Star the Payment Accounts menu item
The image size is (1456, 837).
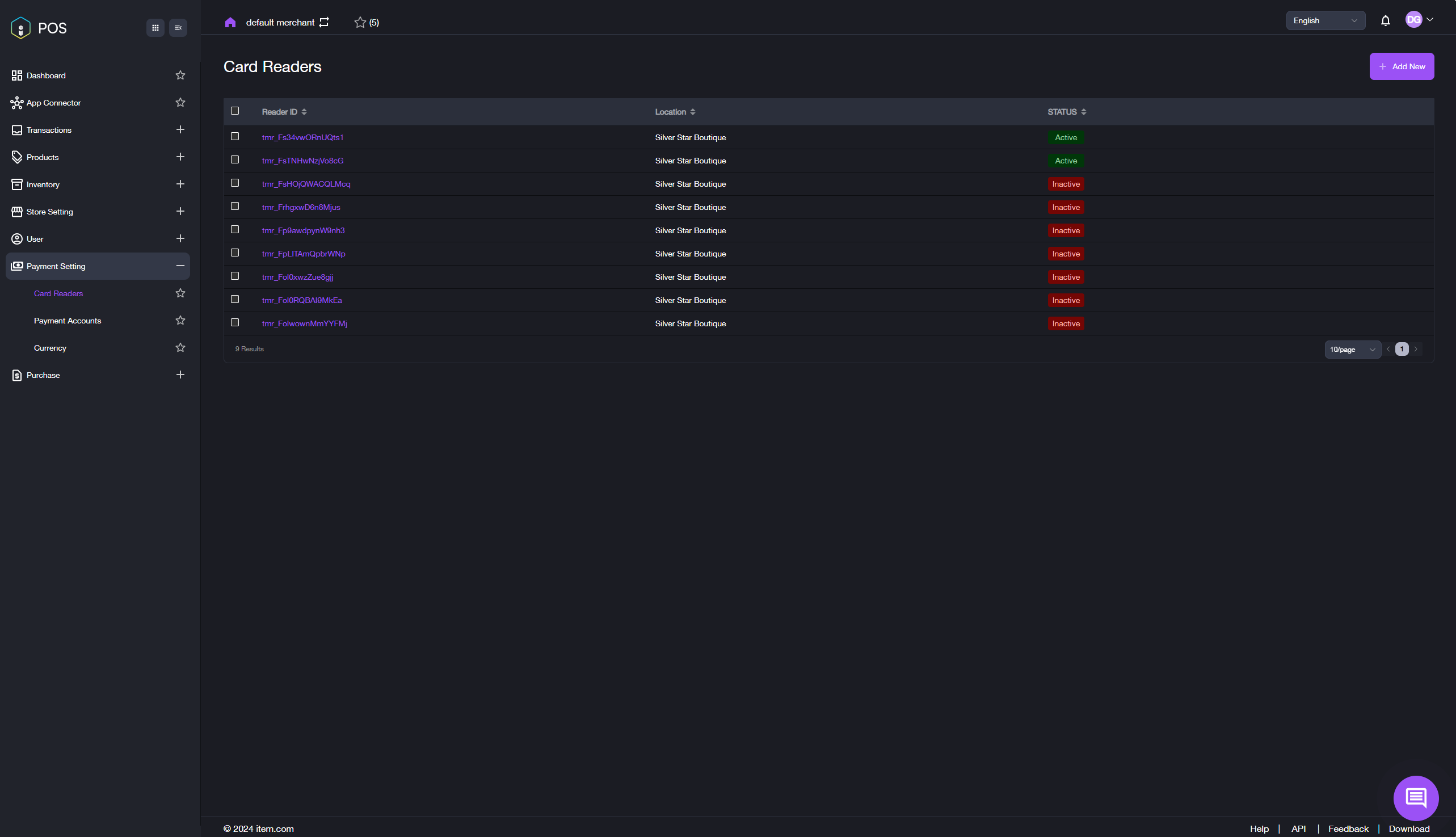(180, 320)
